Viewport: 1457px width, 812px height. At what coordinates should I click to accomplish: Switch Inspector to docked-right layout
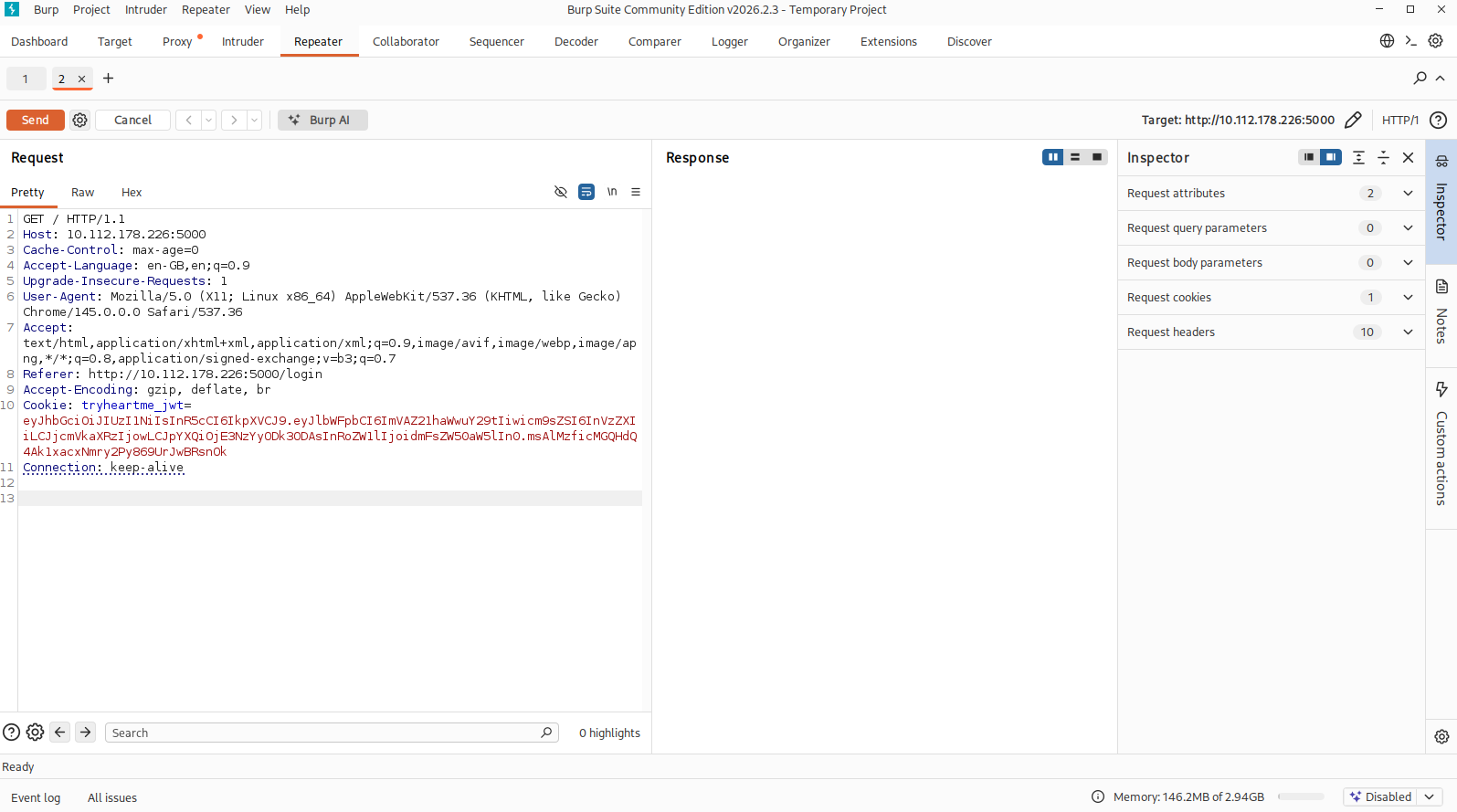tap(1331, 157)
